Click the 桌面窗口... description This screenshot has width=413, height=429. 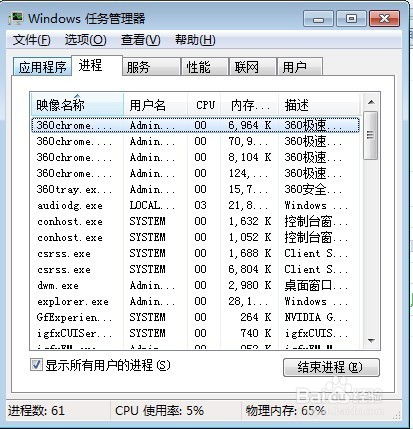tap(316, 285)
